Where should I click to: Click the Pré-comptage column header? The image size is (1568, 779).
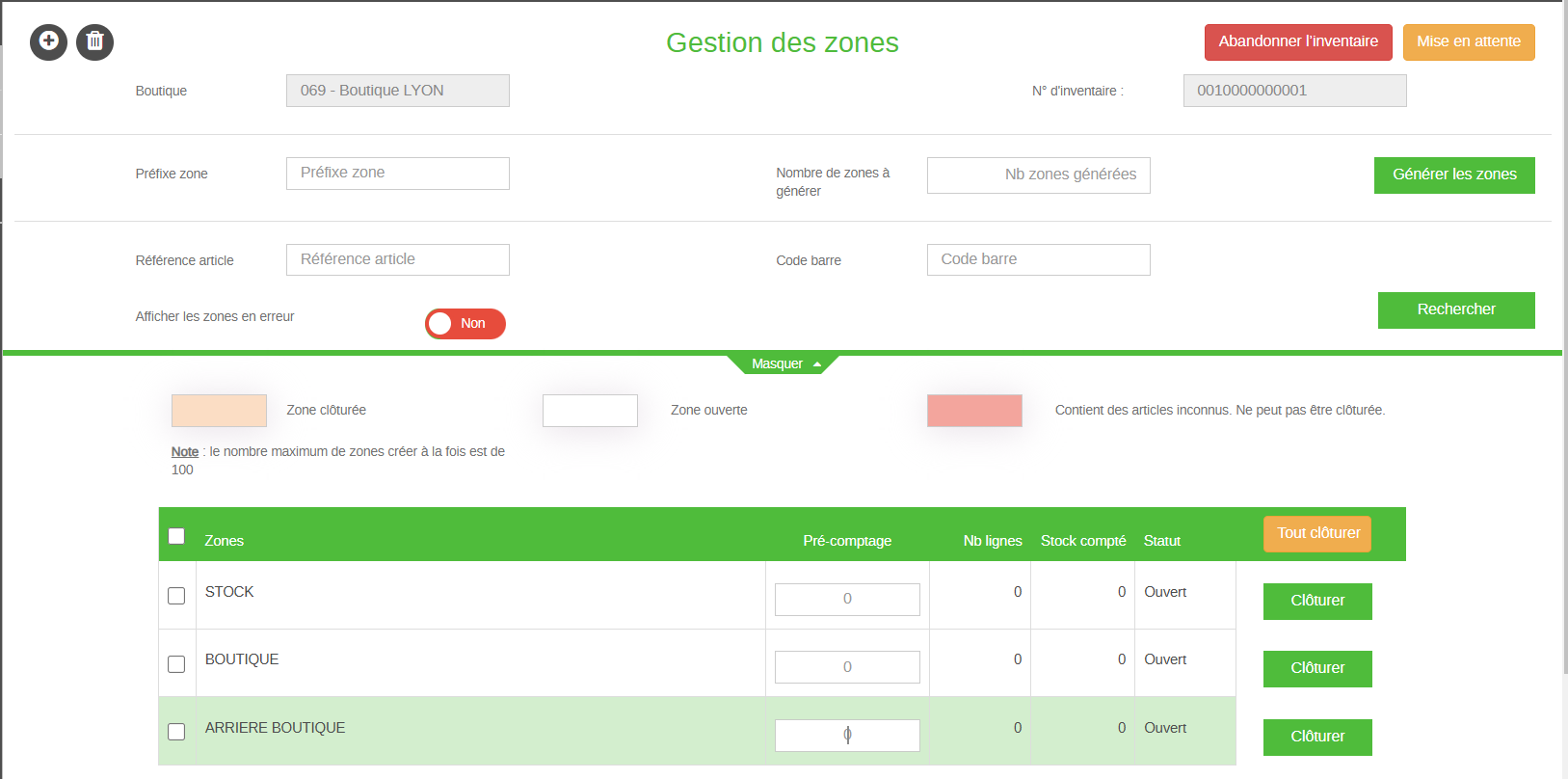847,541
